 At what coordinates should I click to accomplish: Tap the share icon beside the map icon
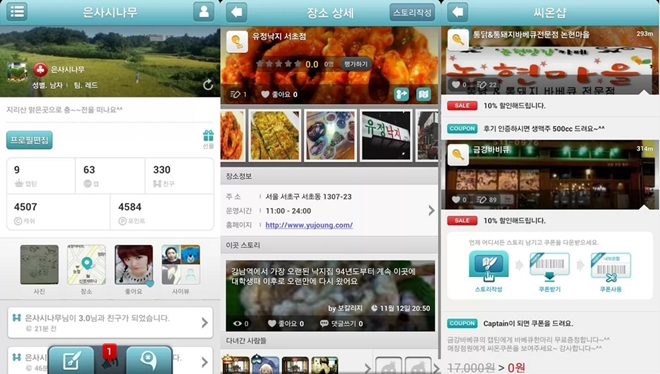[x=401, y=94]
